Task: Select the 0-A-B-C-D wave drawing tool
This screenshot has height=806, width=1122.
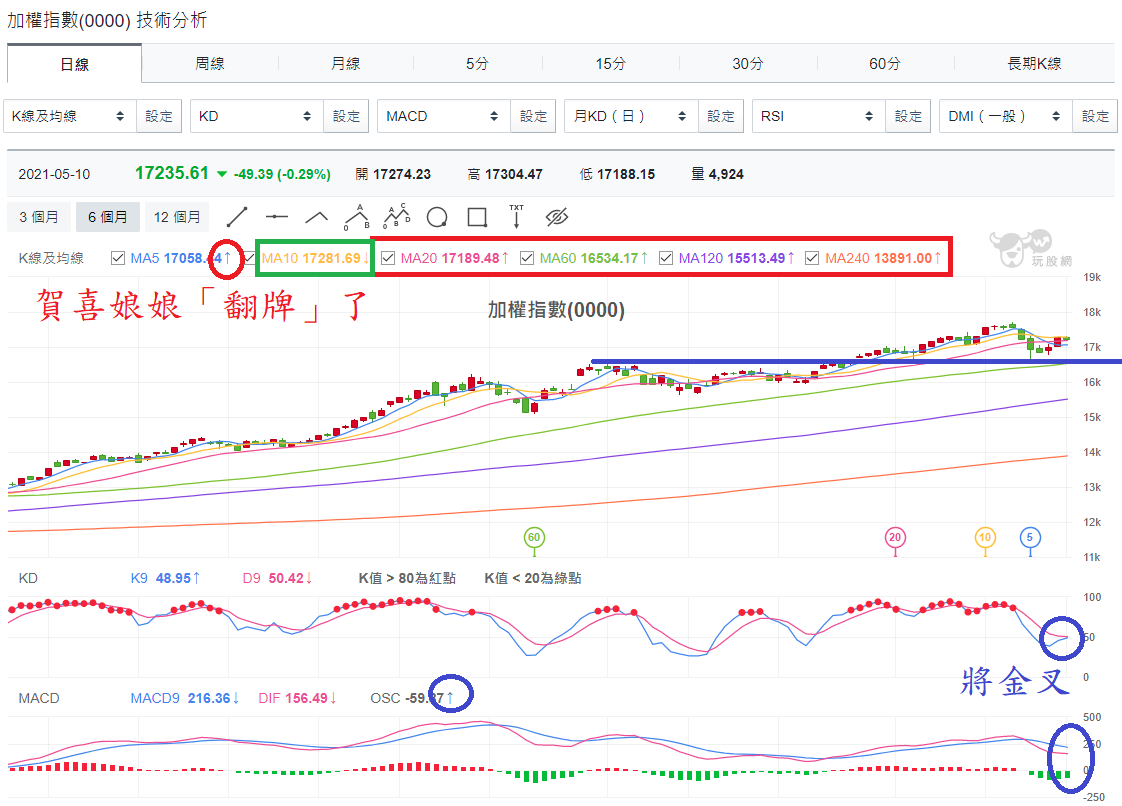Action: point(397,216)
